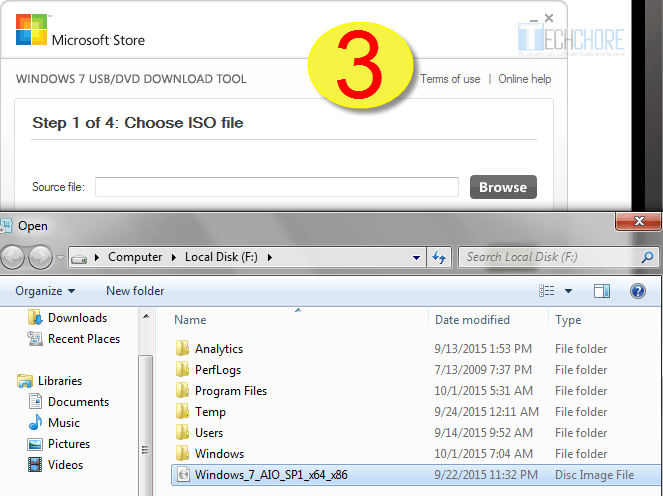Select Computer in the address breadcrumb
663x496 pixels.
coord(135,257)
